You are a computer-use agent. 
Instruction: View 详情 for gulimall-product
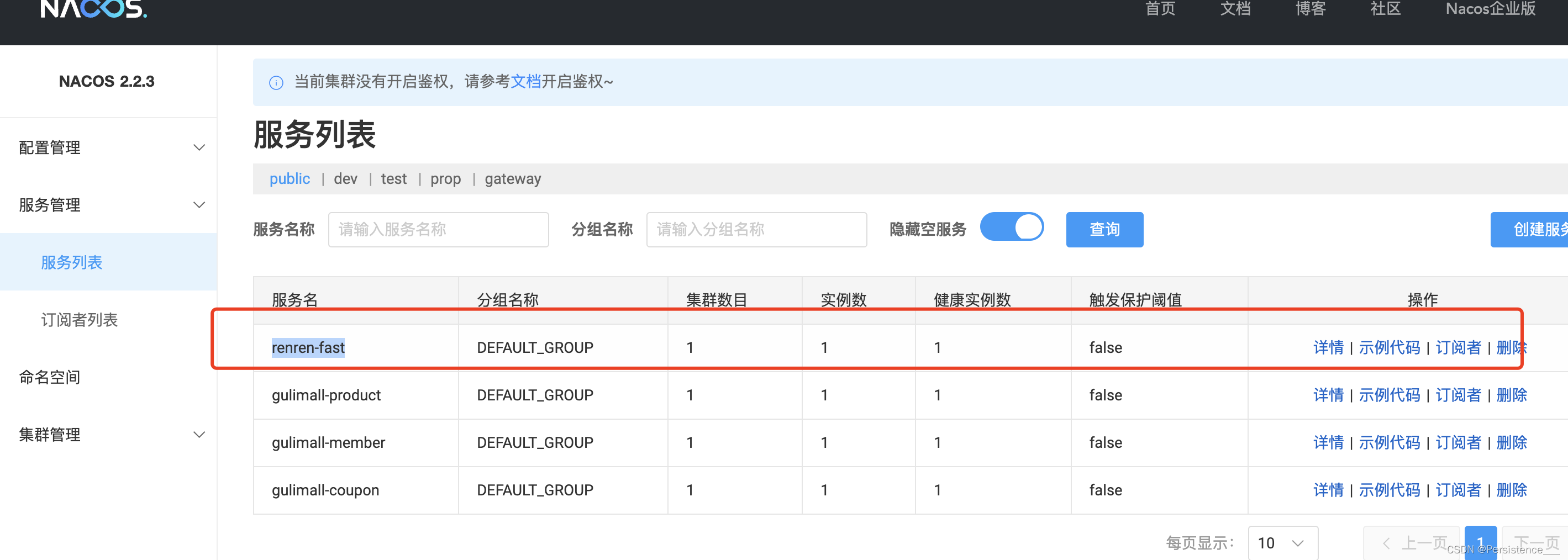1328,395
